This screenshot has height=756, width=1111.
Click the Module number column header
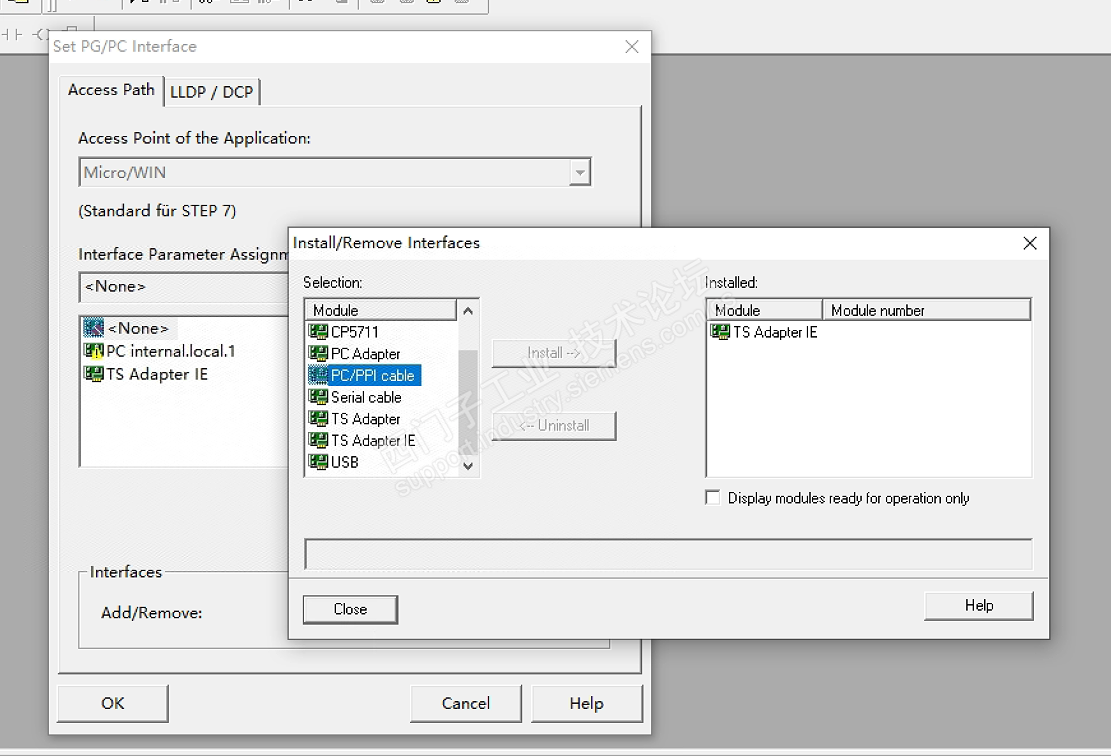point(926,310)
